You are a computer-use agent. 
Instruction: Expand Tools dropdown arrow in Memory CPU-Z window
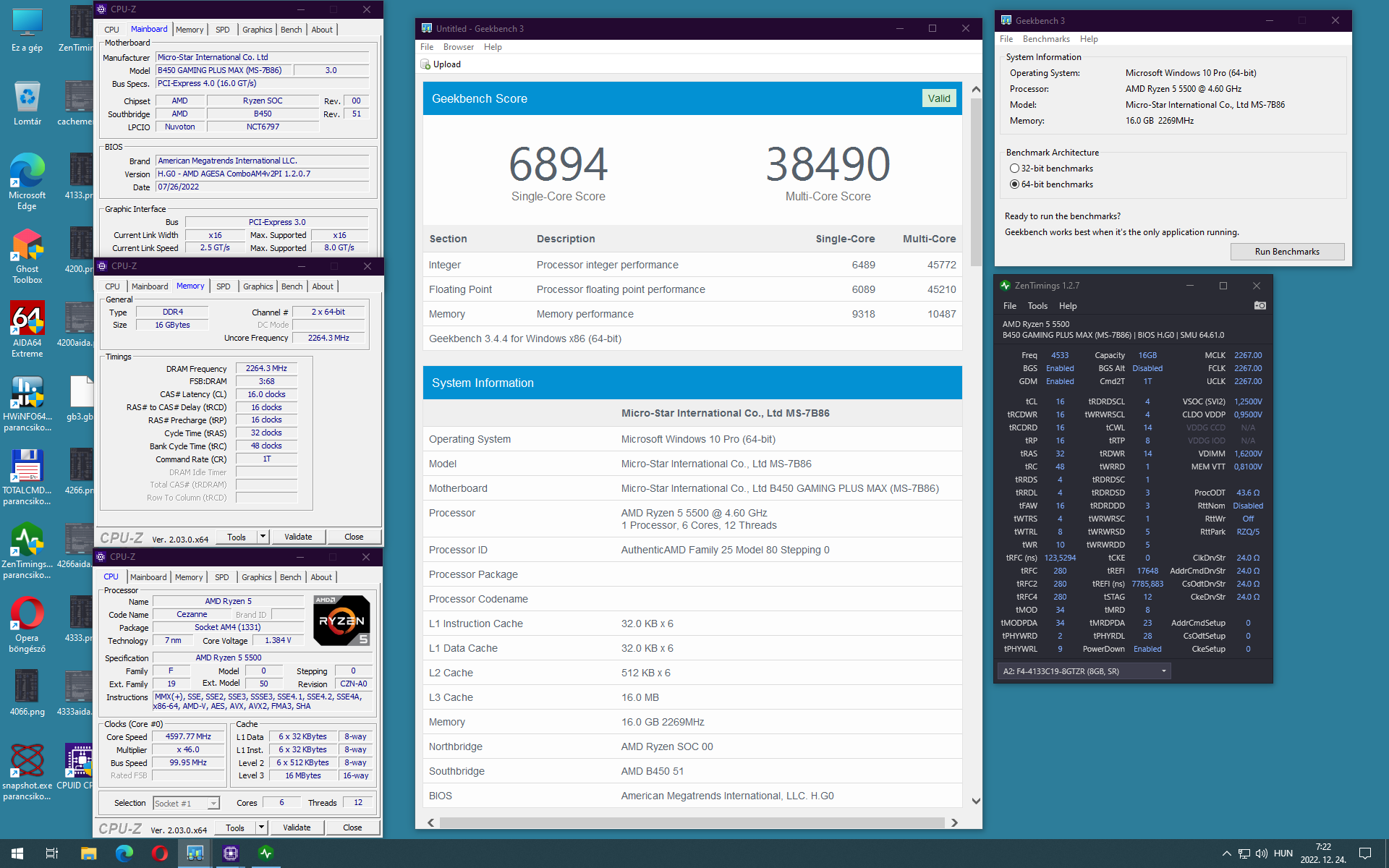point(263,537)
